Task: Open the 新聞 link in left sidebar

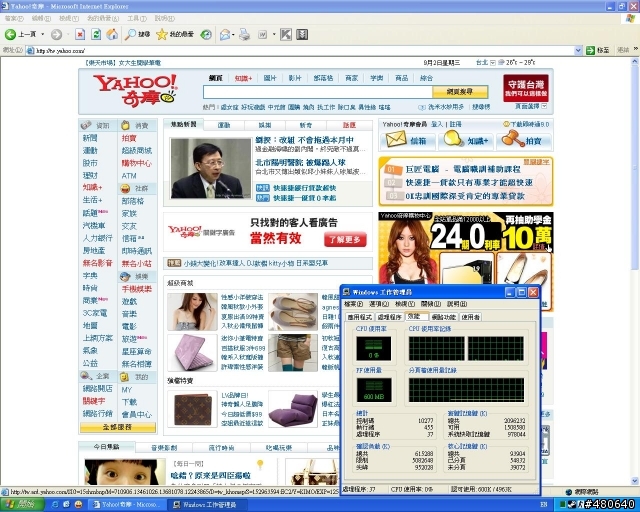Action: click(90, 138)
